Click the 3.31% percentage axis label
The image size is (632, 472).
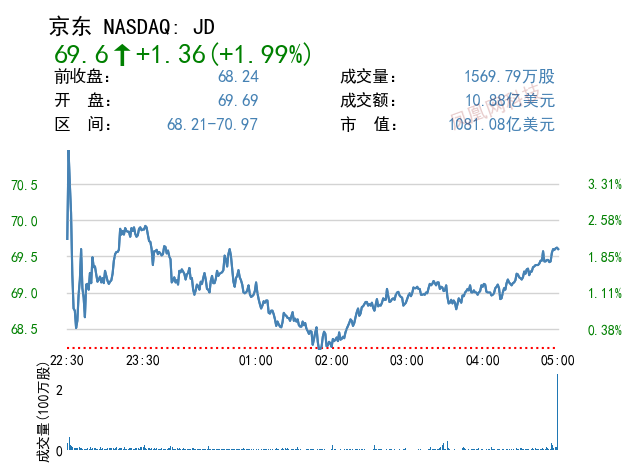tap(605, 185)
